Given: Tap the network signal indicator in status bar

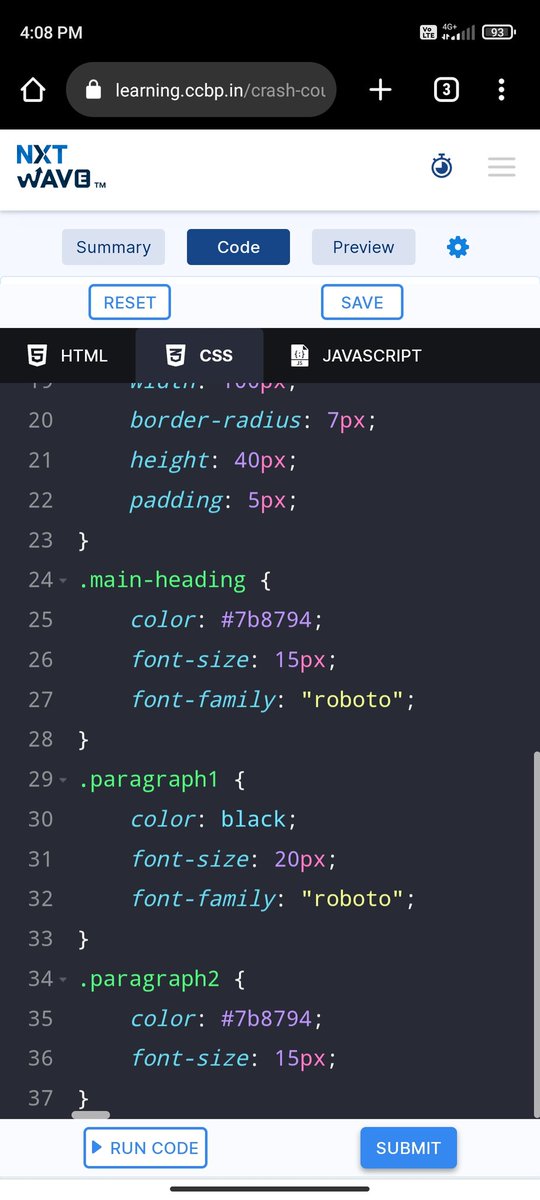Looking at the screenshot, I should point(457,32).
